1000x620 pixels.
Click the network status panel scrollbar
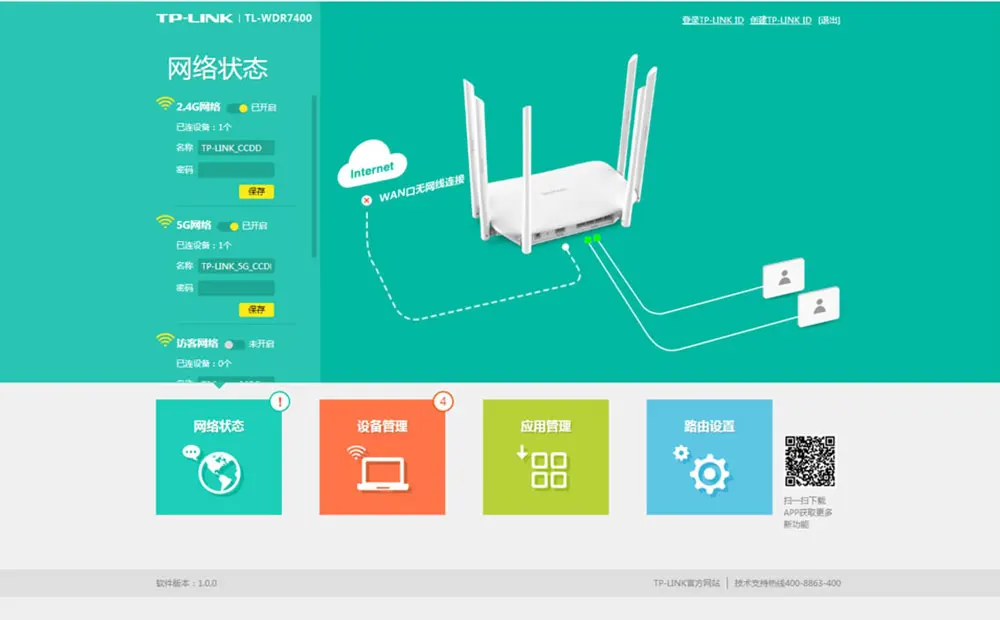point(314,177)
